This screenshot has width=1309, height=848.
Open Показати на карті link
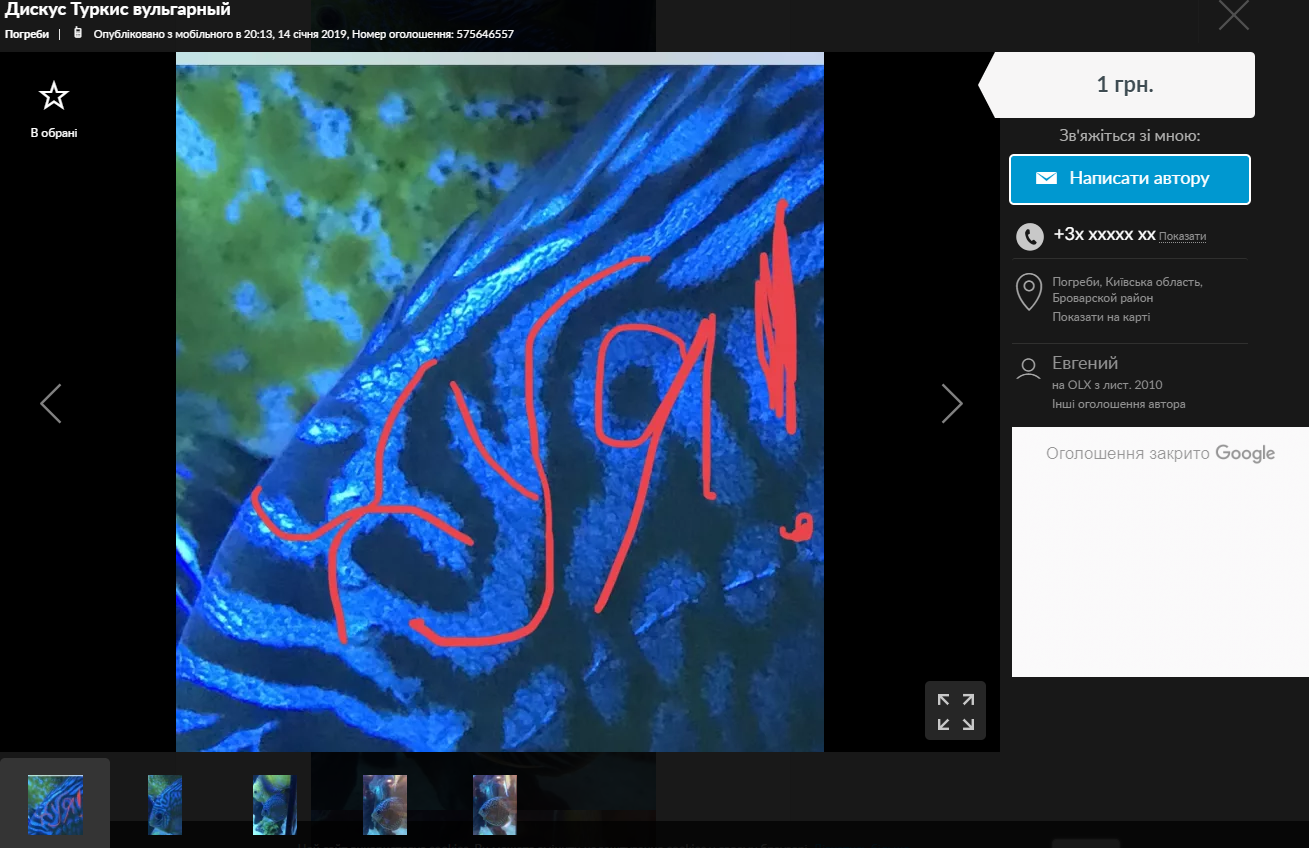click(x=1100, y=317)
